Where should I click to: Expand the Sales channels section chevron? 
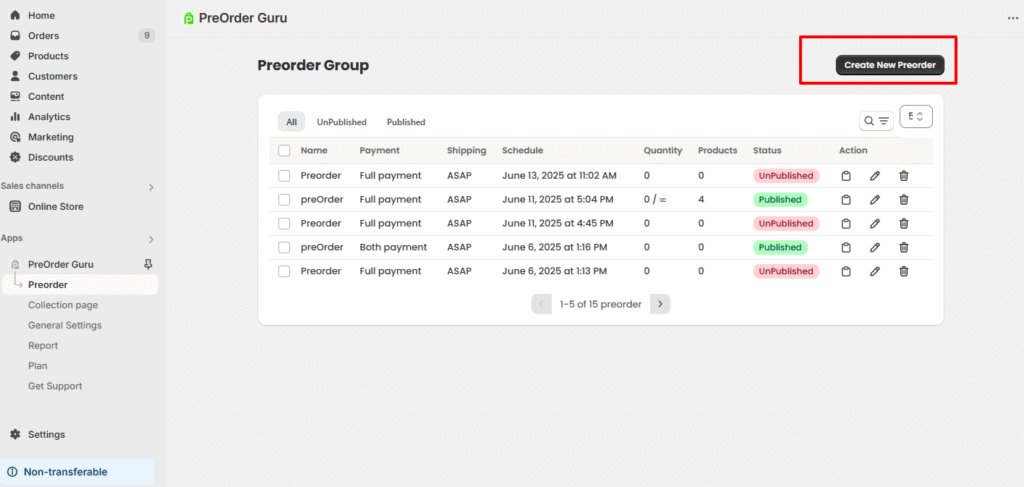(x=151, y=187)
